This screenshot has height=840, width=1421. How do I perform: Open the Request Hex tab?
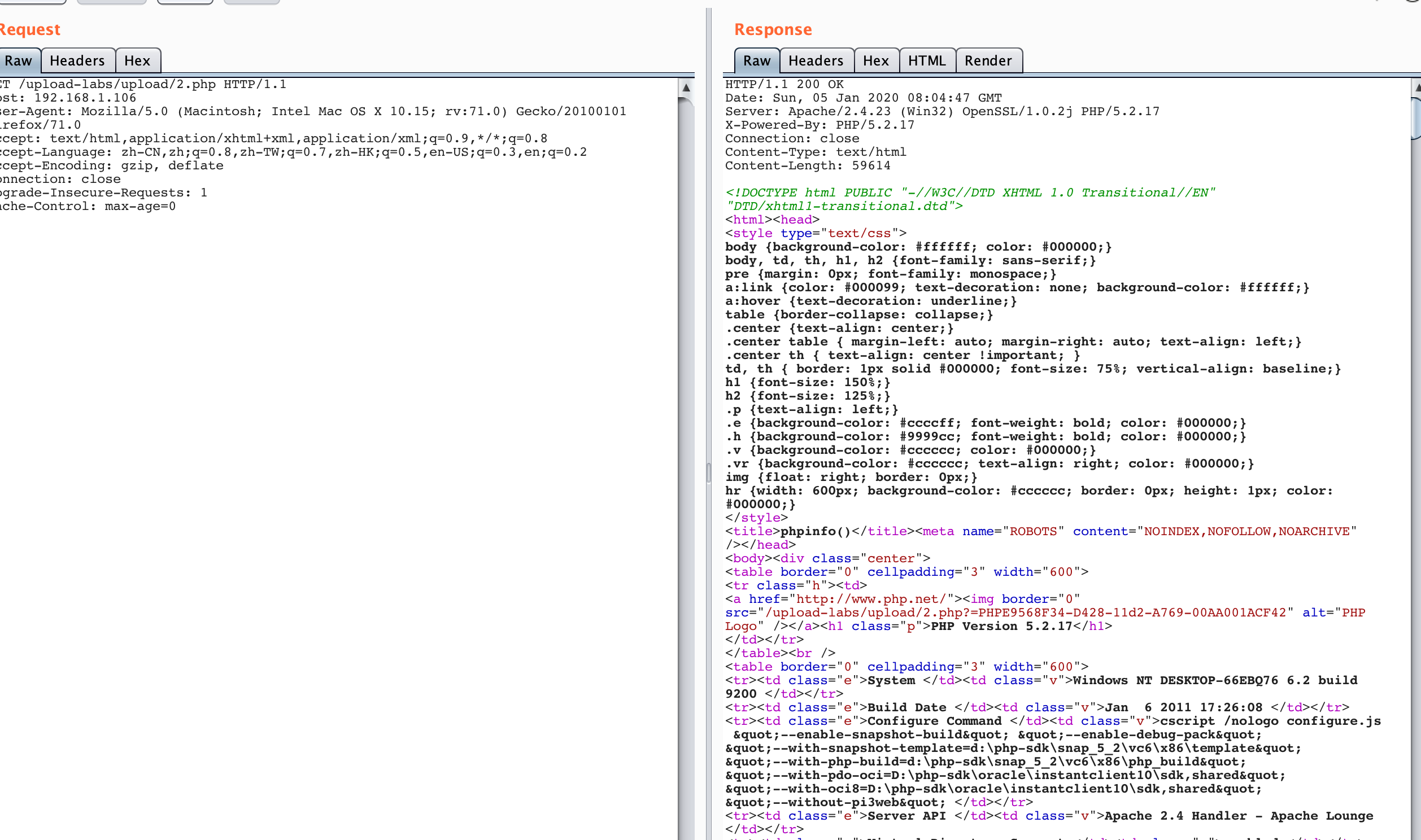138,60
